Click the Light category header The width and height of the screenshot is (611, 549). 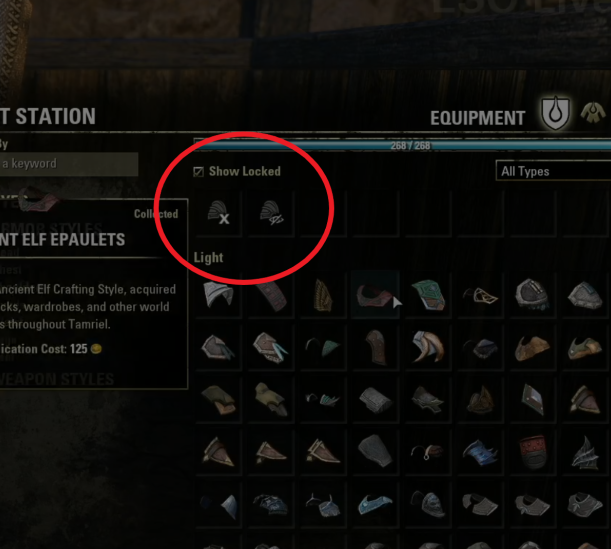point(208,258)
